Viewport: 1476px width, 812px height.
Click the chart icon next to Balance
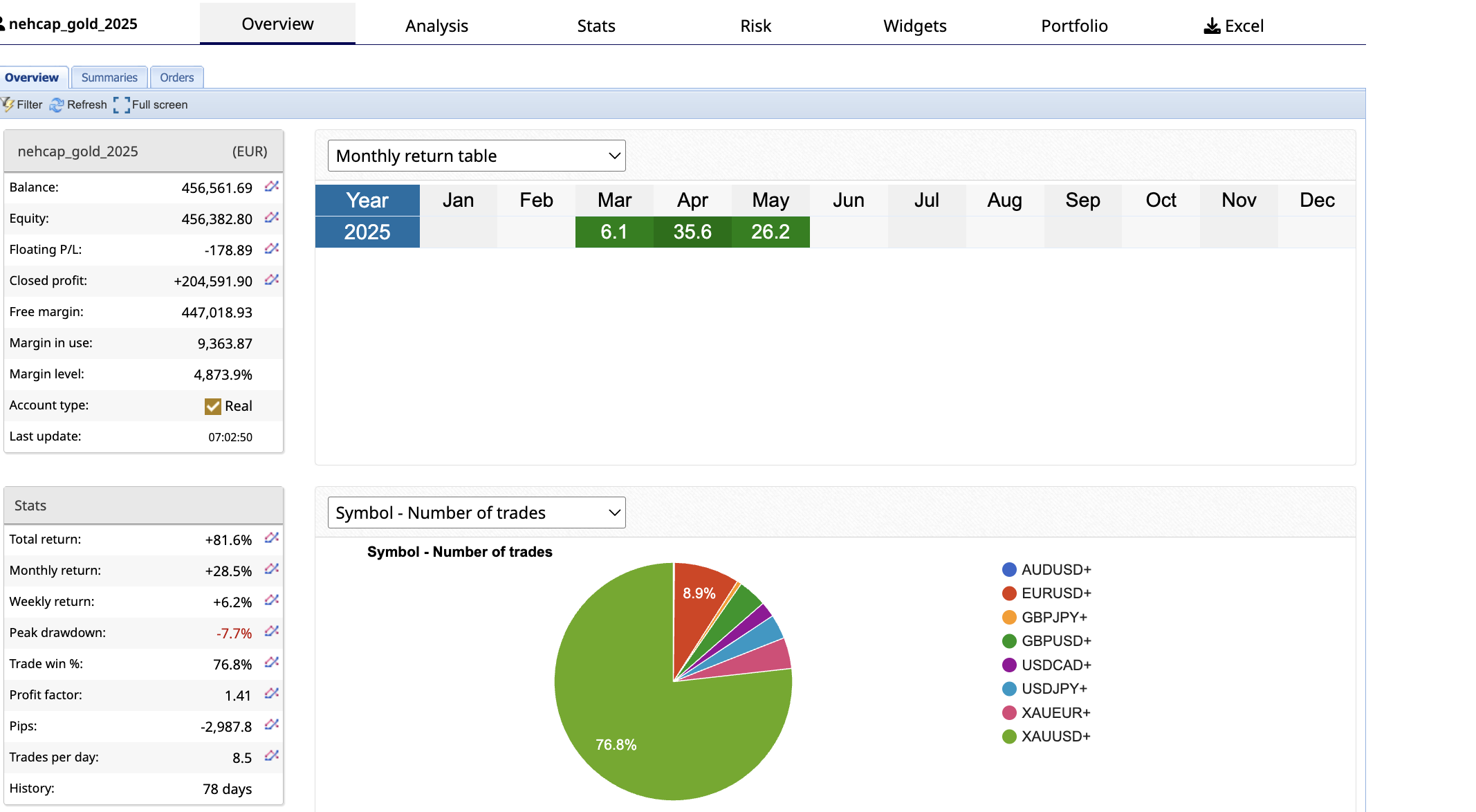[x=271, y=187]
